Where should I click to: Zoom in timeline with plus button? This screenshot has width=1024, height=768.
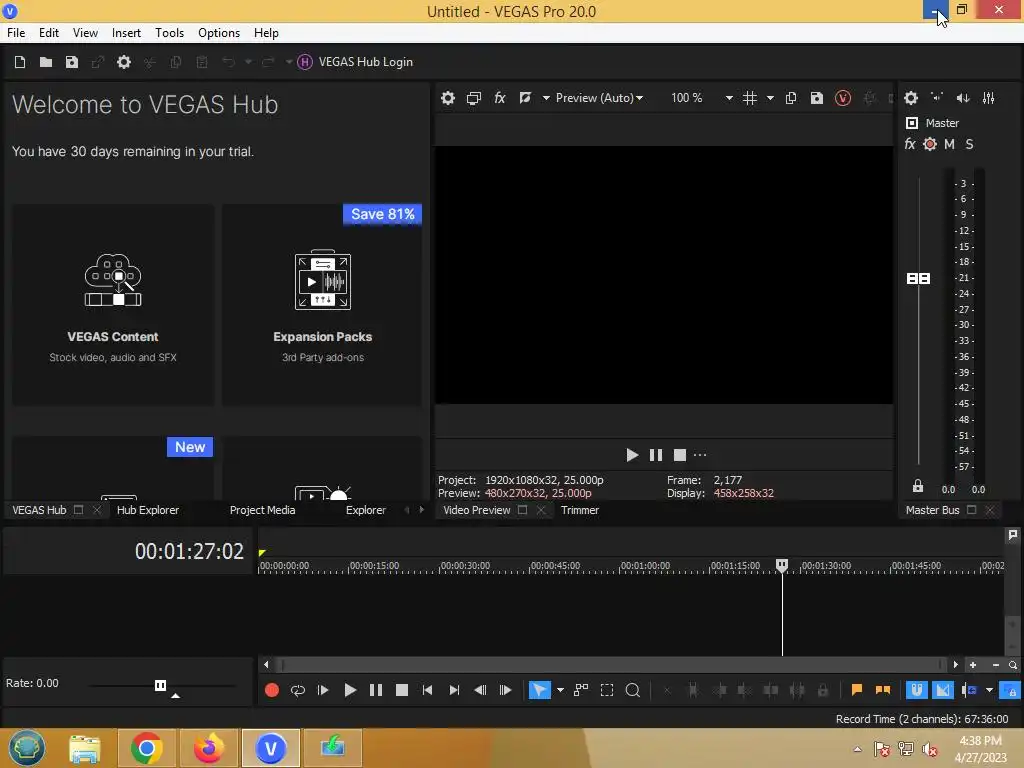tap(973, 665)
